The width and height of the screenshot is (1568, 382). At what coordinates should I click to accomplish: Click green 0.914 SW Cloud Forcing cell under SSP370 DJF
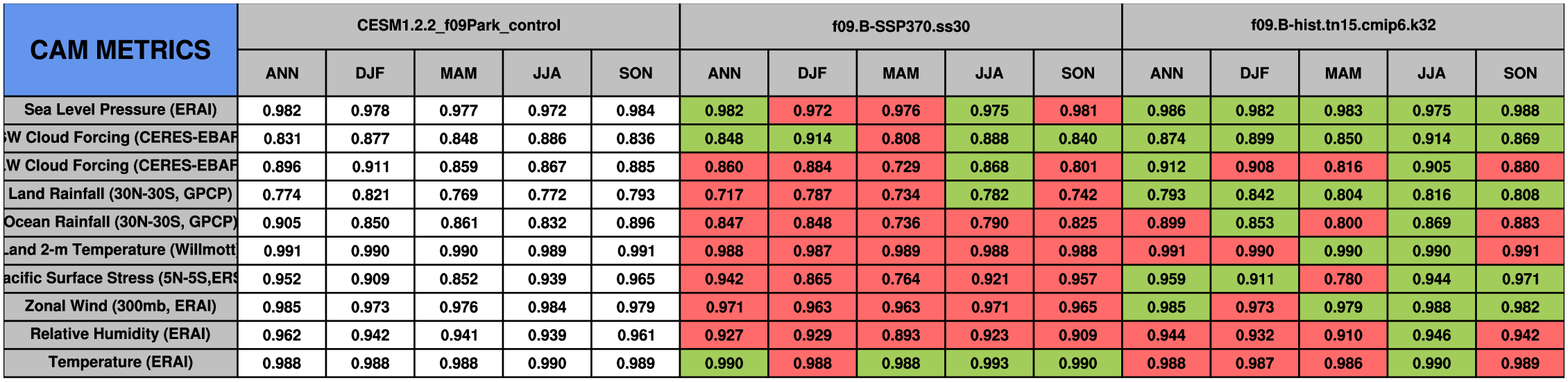(x=812, y=139)
